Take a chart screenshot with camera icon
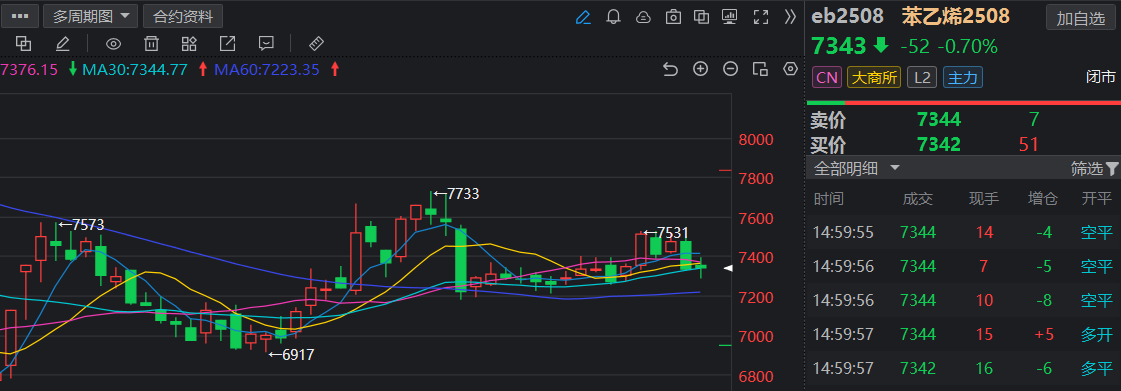Screen dimensions: 1121x391 (673, 16)
